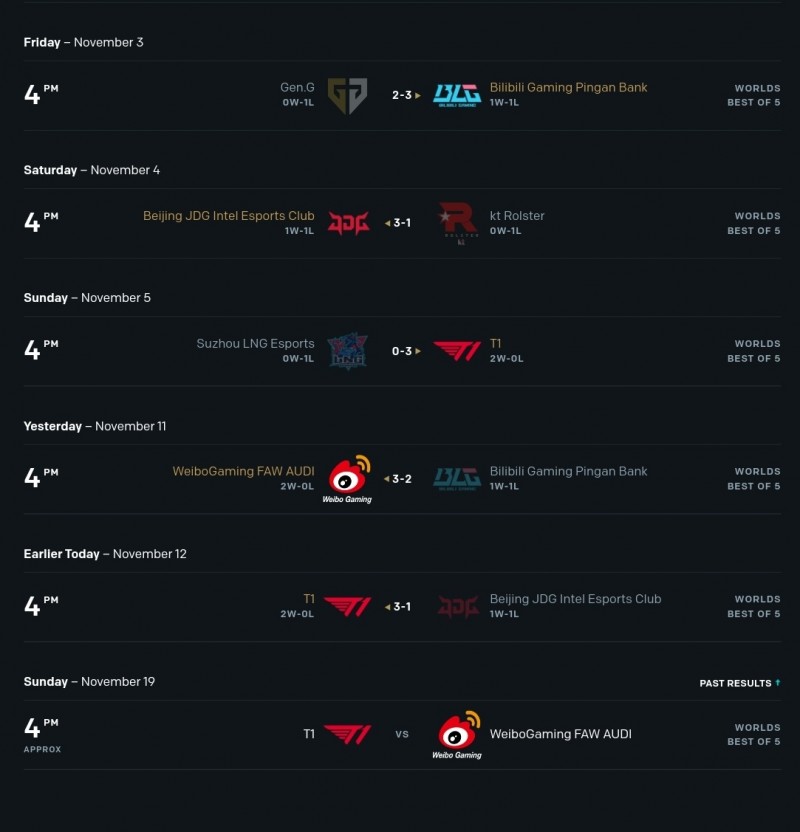Open the kt Rolster team name link
This screenshot has height=832, width=800.
517,216
